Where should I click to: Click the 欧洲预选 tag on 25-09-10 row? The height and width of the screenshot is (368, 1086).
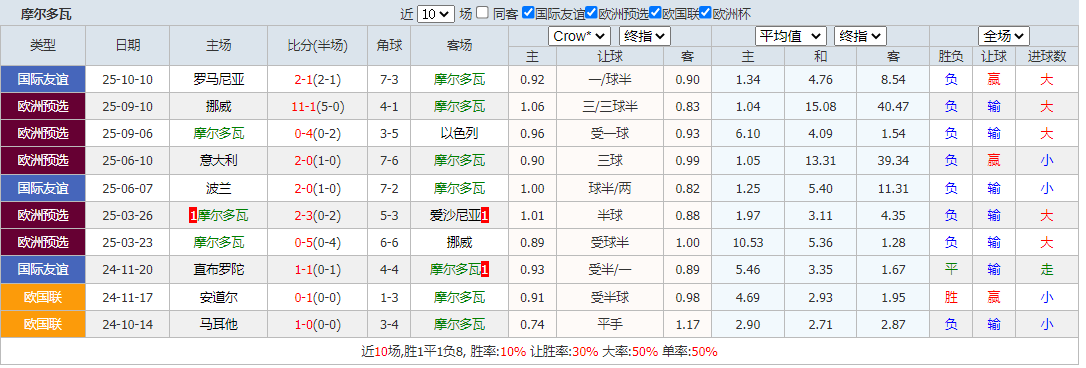pyautogui.click(x=43, y=107)
